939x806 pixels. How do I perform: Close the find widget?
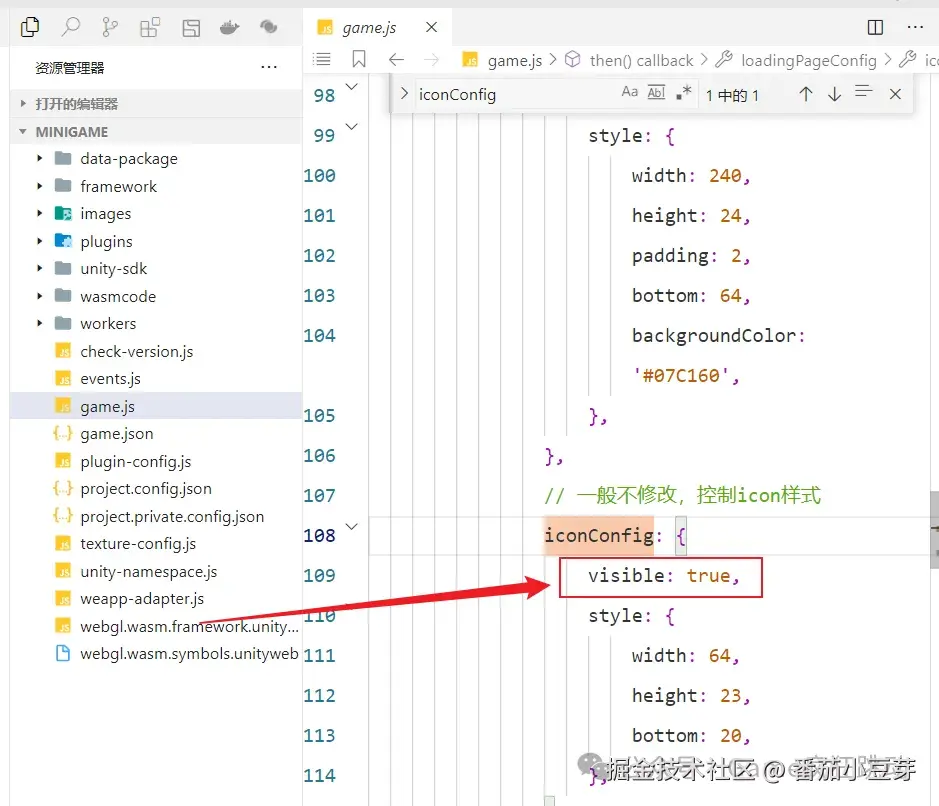[x=895, y=94]
